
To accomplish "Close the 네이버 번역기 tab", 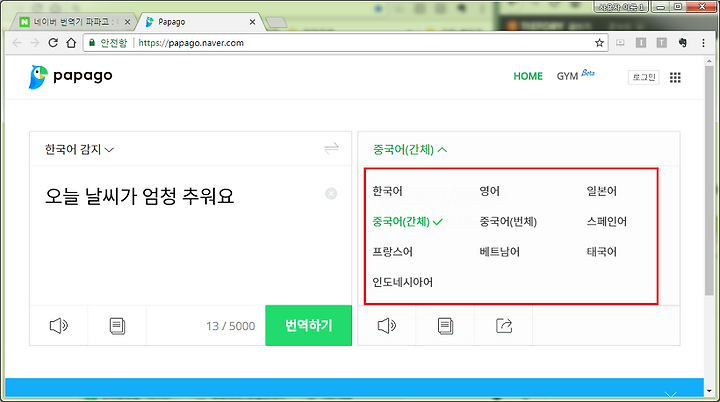I will pyautogui.click(x=127, y=22).
